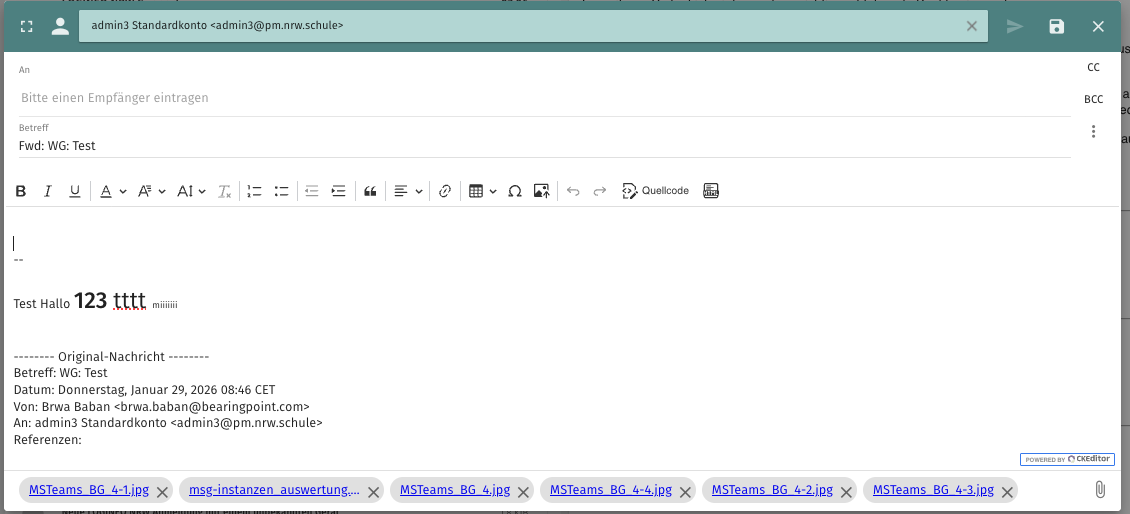Toggle italic text style
1130x514 pixels.
click(47, 191)
